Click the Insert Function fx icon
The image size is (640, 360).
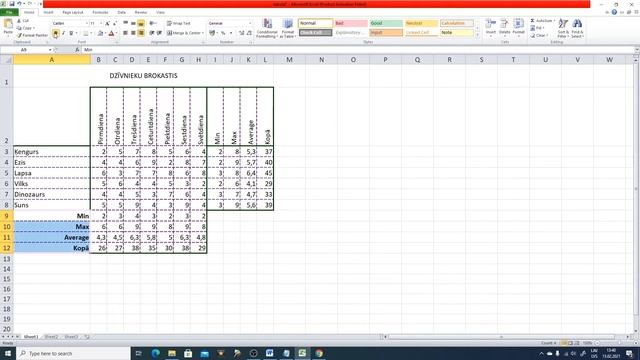tap(77, 50)
